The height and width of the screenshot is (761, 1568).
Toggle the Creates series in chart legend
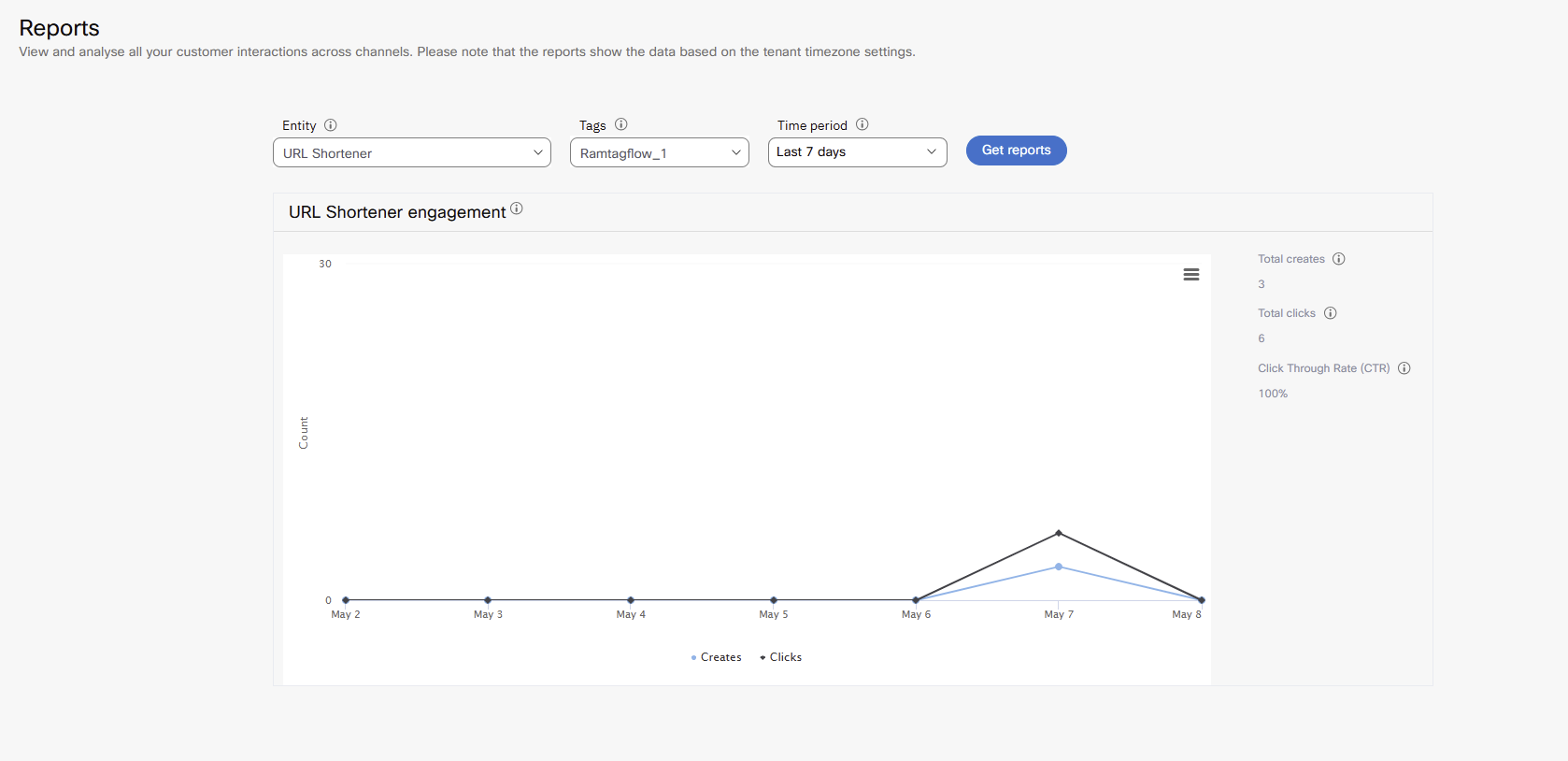pos(716,657)
